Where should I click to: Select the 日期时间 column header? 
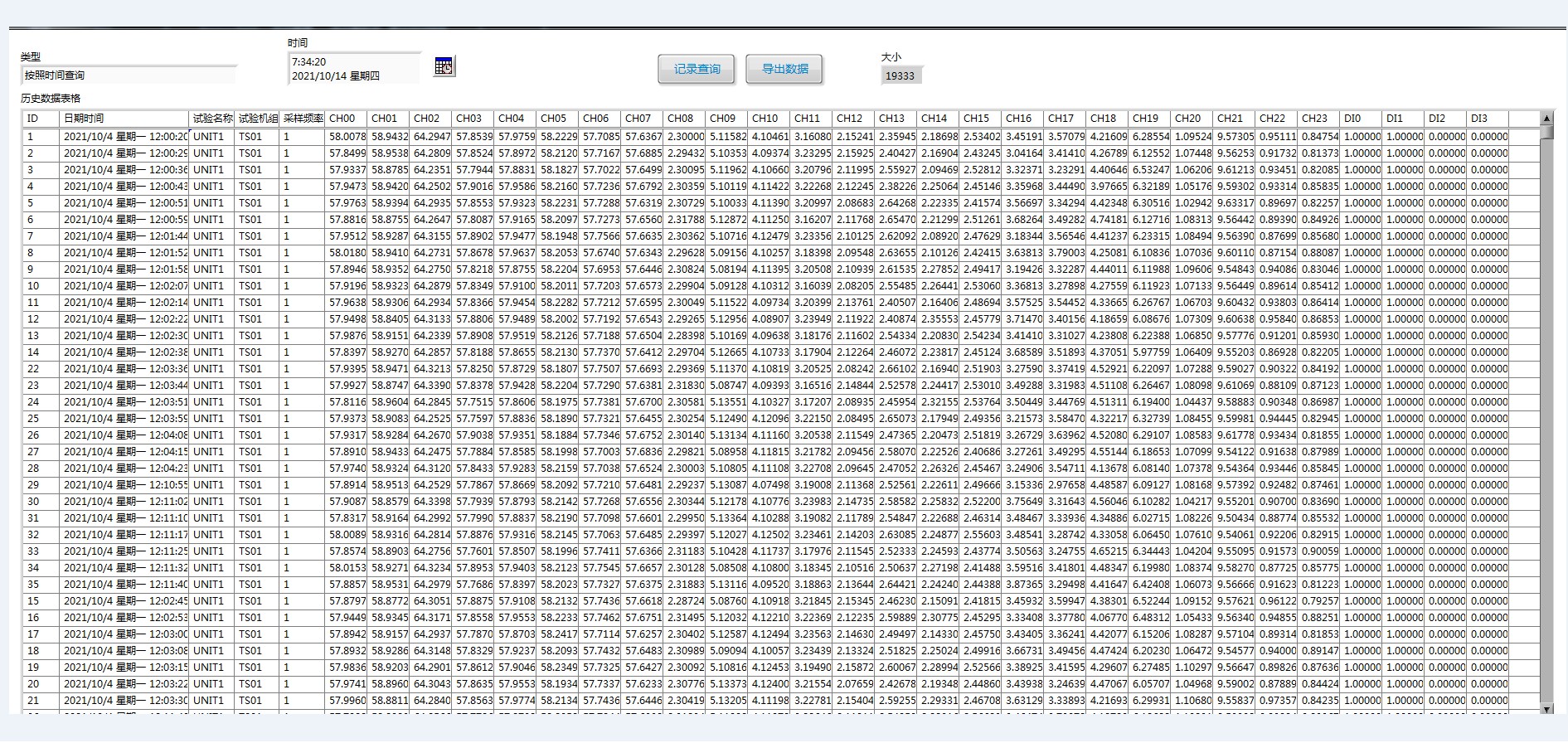point(124,119)
